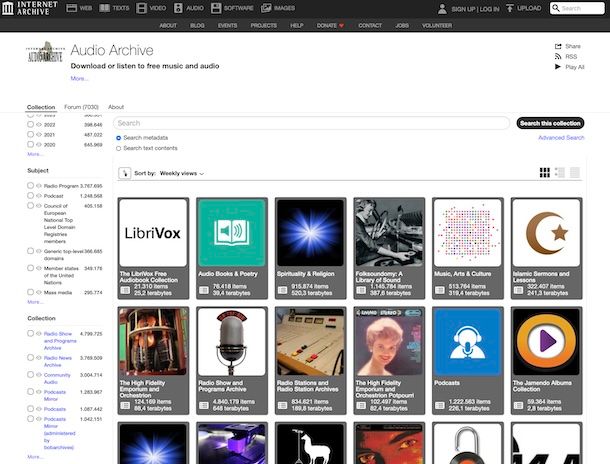Select the Search text contents radio button
Image resolution: width=610 pixels, height=464 pixels.
tap(119, 149)
